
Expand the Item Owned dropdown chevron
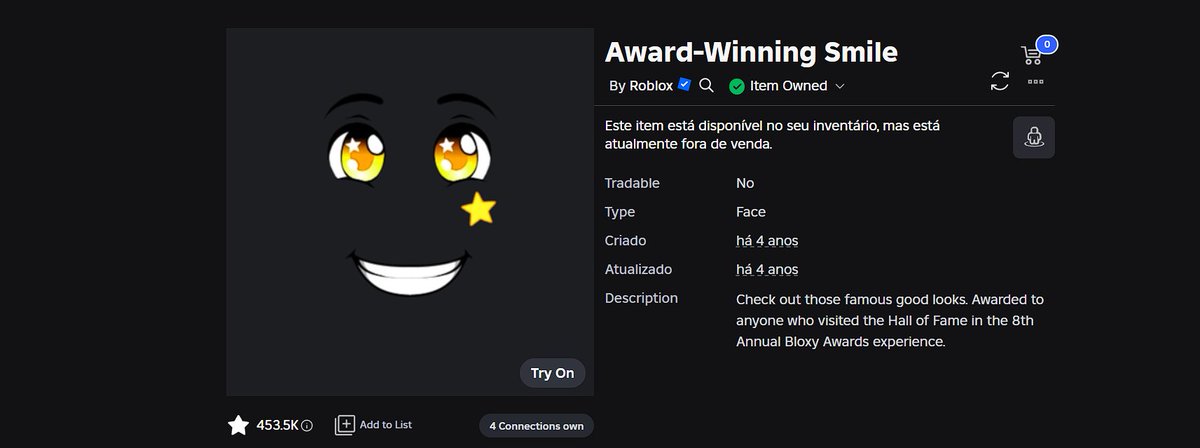840,86
